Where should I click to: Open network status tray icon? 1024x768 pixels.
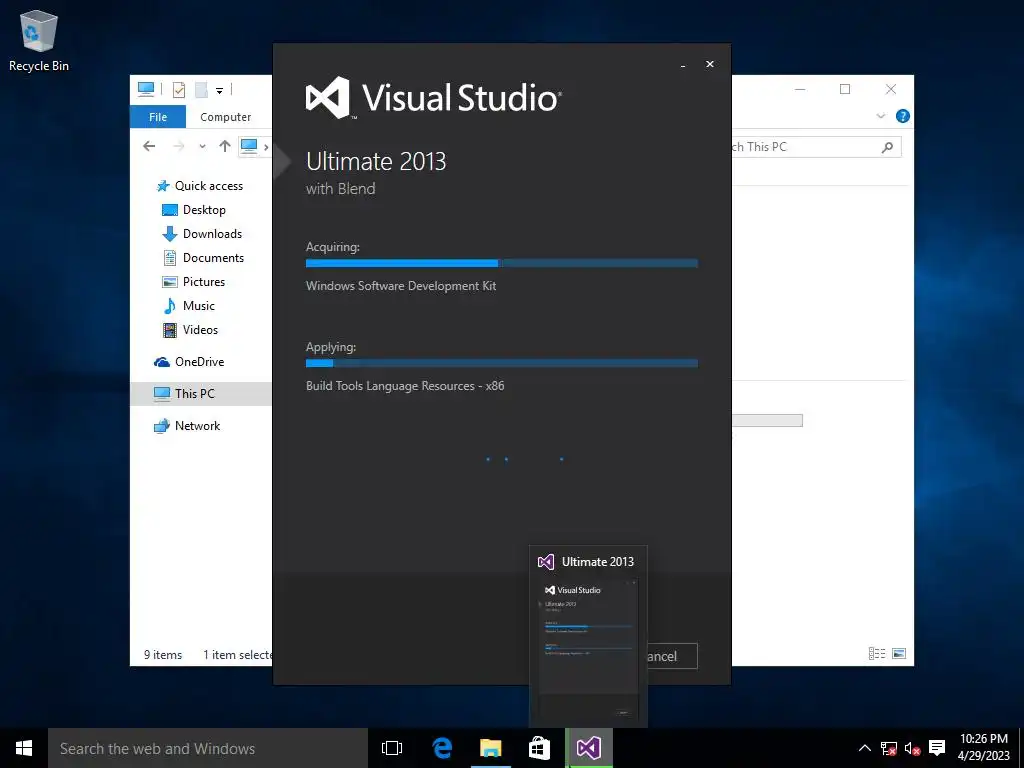click(888, 748)
